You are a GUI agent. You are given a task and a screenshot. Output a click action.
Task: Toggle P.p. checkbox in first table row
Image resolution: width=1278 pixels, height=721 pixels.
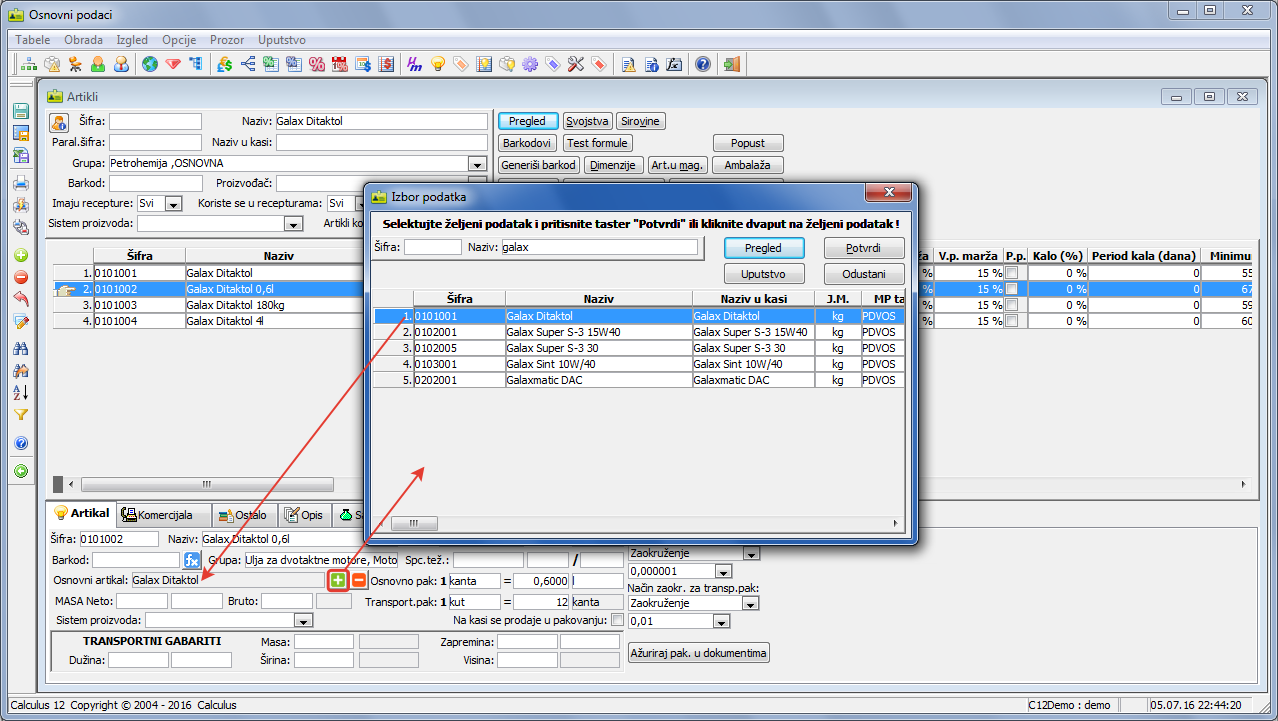coord(1012,273)
